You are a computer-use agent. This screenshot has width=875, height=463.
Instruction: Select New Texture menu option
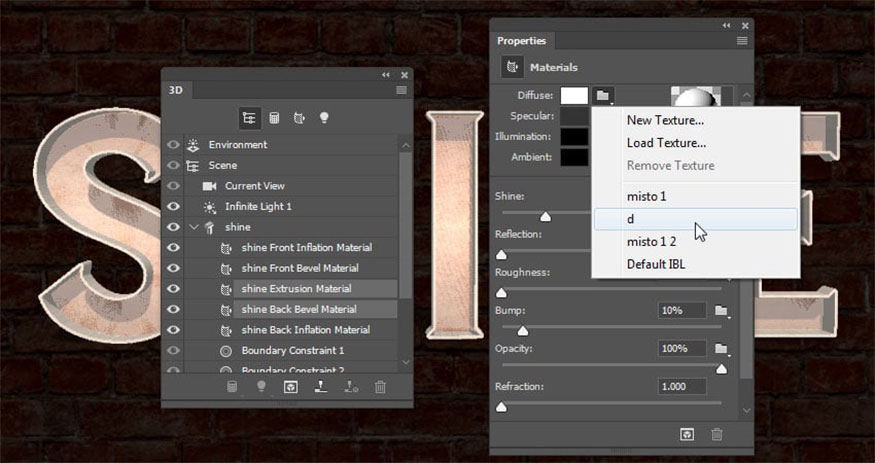[664, 120]
